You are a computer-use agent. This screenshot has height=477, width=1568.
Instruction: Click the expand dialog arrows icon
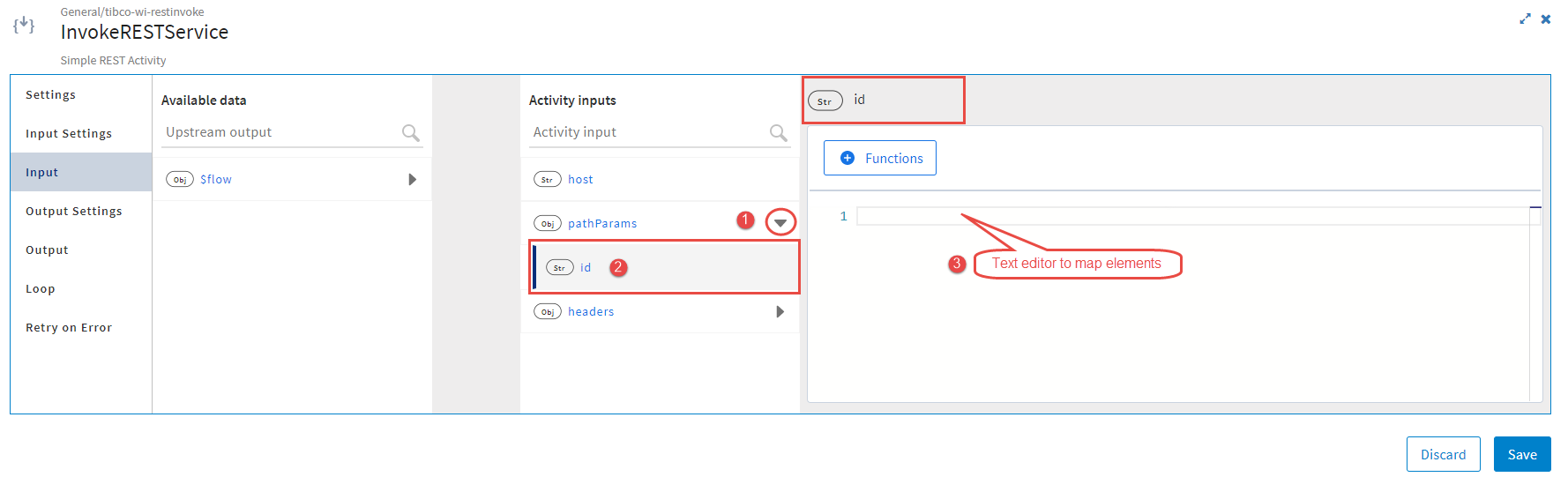tap(1525, 19)
